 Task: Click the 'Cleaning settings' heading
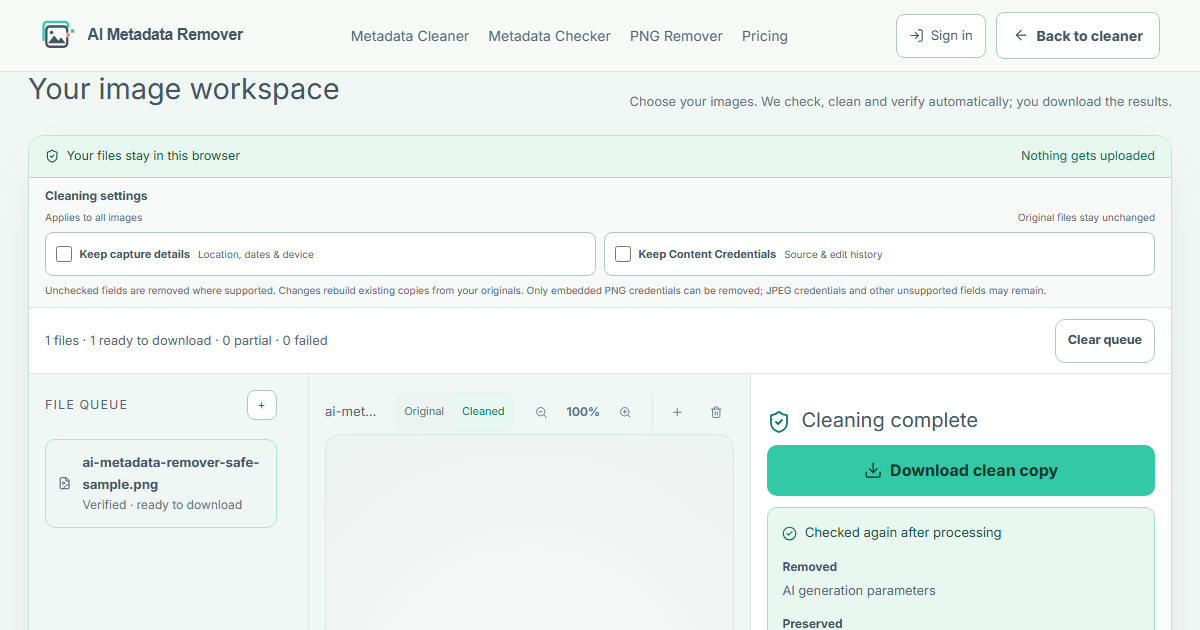(x=96, y=196)
